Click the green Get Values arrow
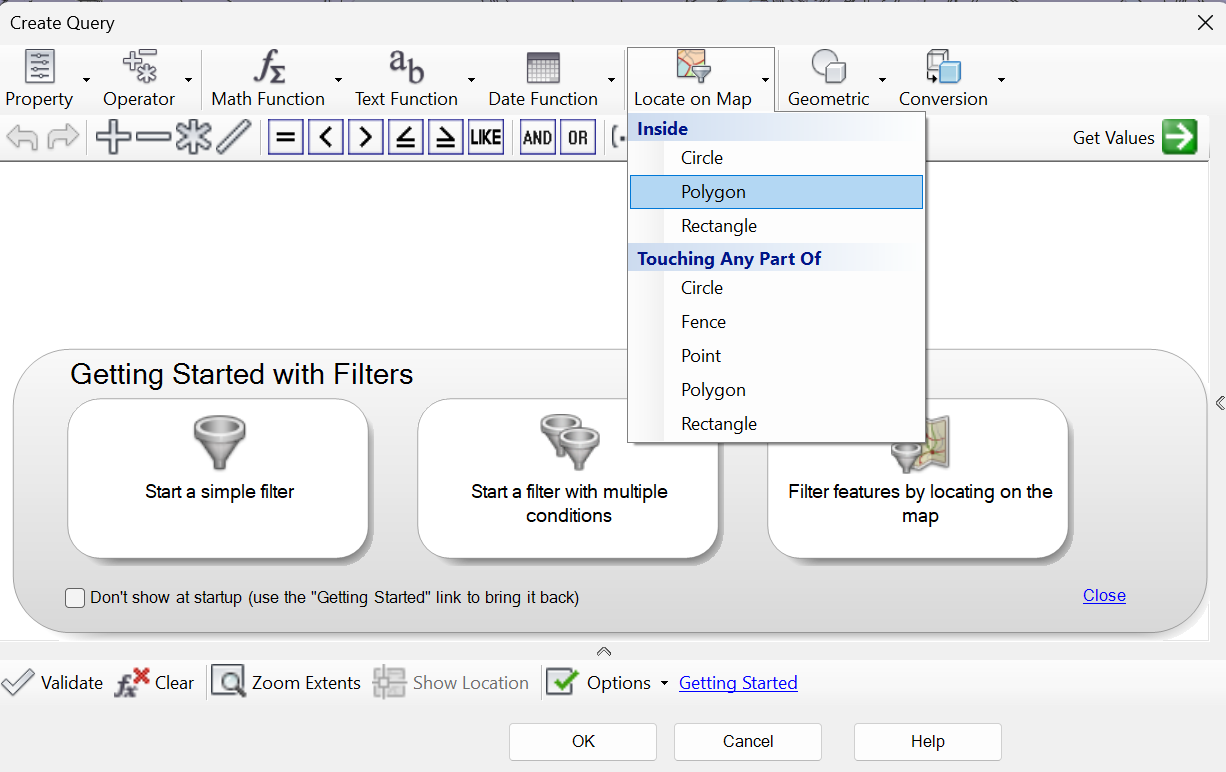Viewport: 1226px width, 772px height. click(x=1180, y=137)
